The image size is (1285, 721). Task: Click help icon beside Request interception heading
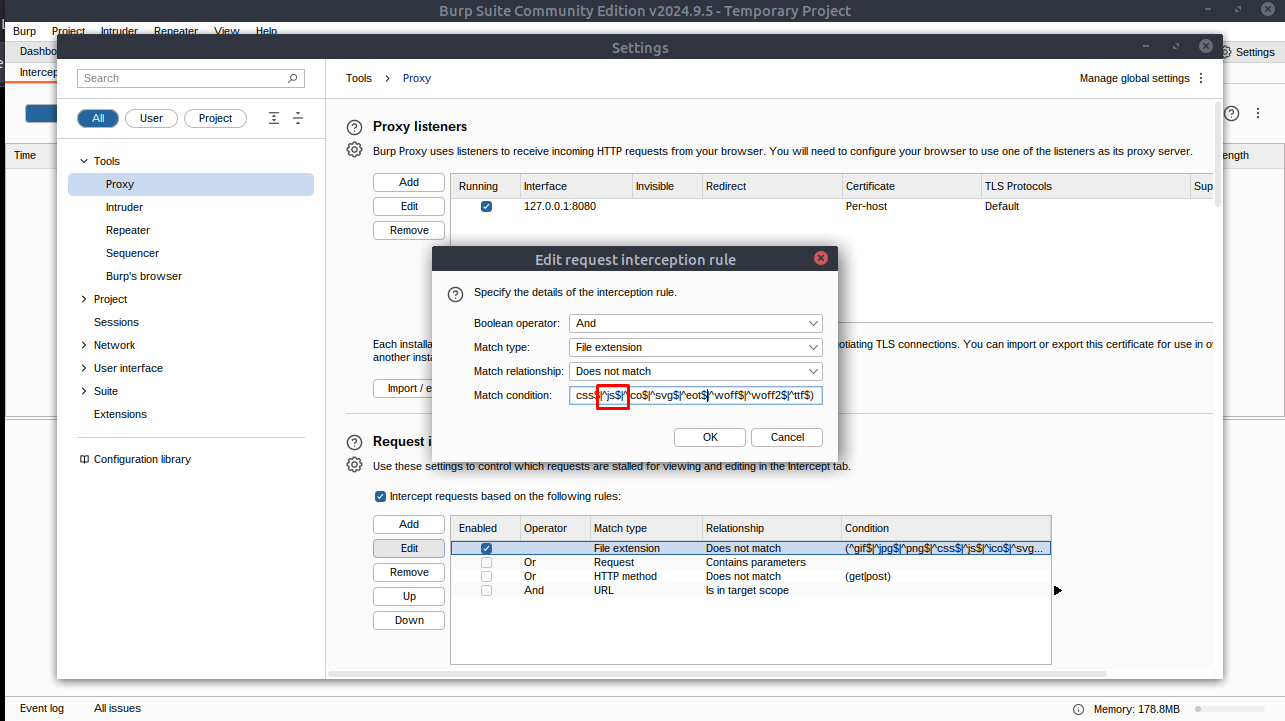pos(354,442)
